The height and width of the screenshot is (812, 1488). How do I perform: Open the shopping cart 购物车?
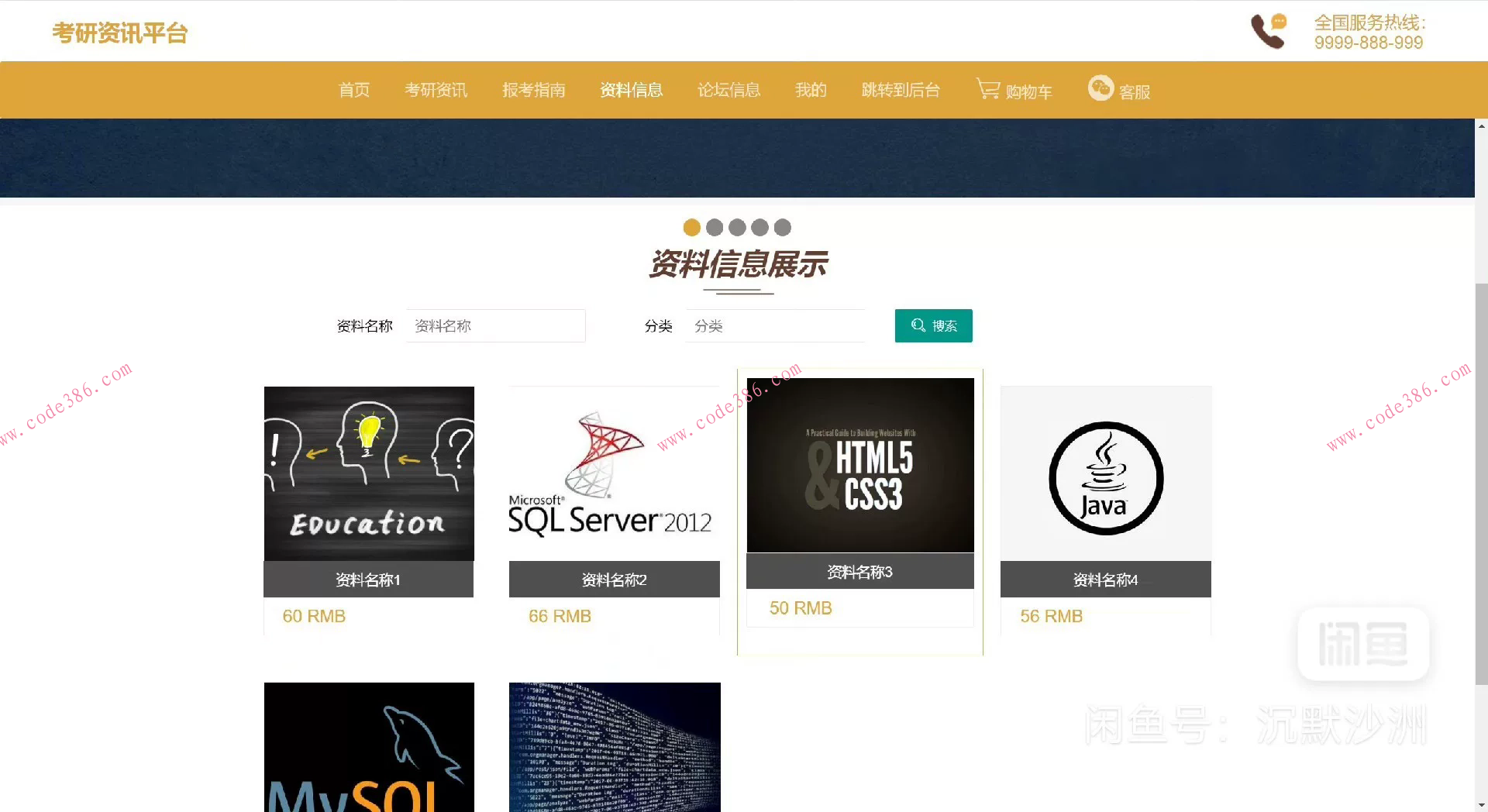pyautogui.click(x=1014, y=90)
